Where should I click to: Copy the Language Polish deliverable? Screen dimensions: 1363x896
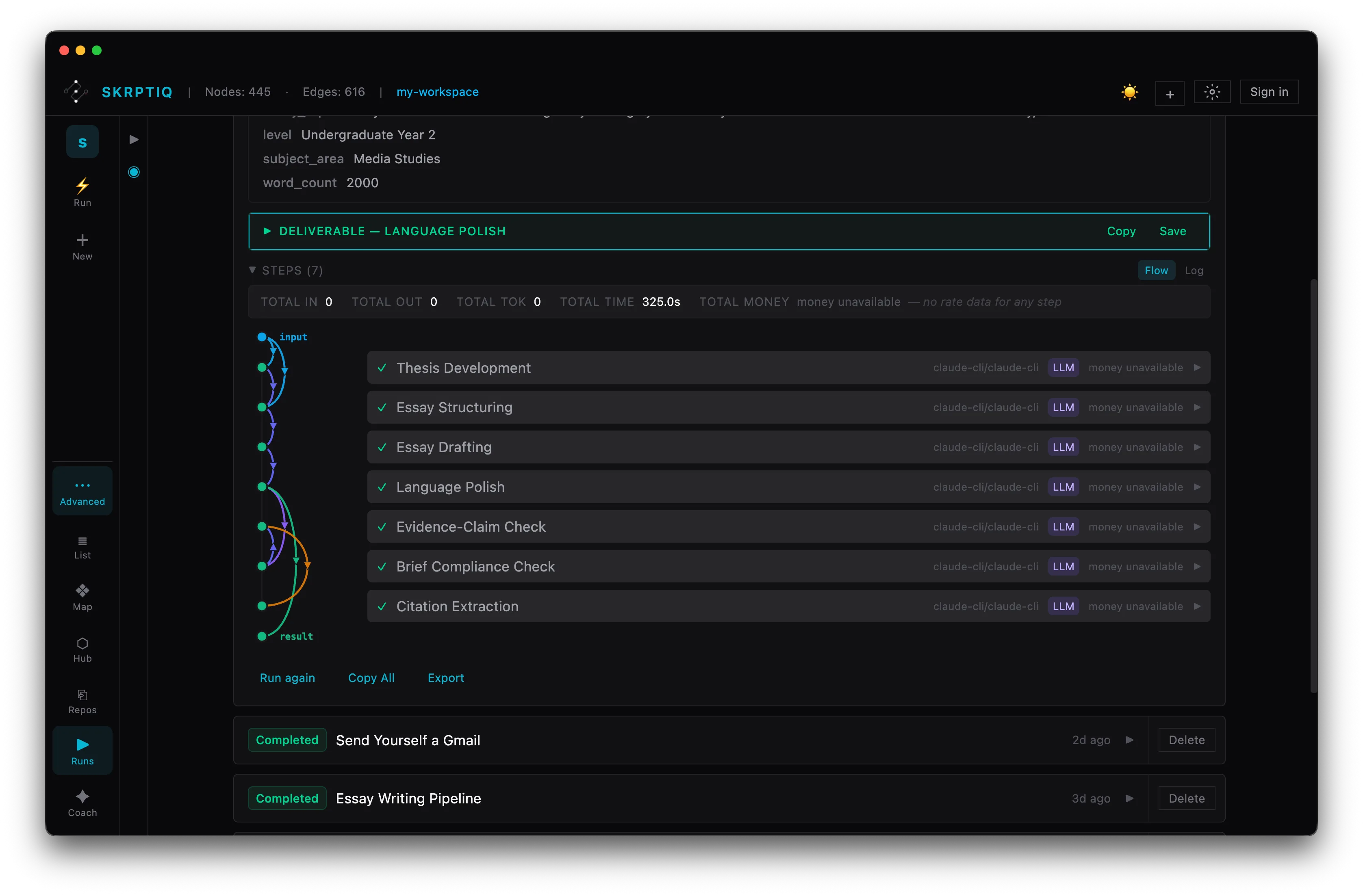(x=1121, y=231)
